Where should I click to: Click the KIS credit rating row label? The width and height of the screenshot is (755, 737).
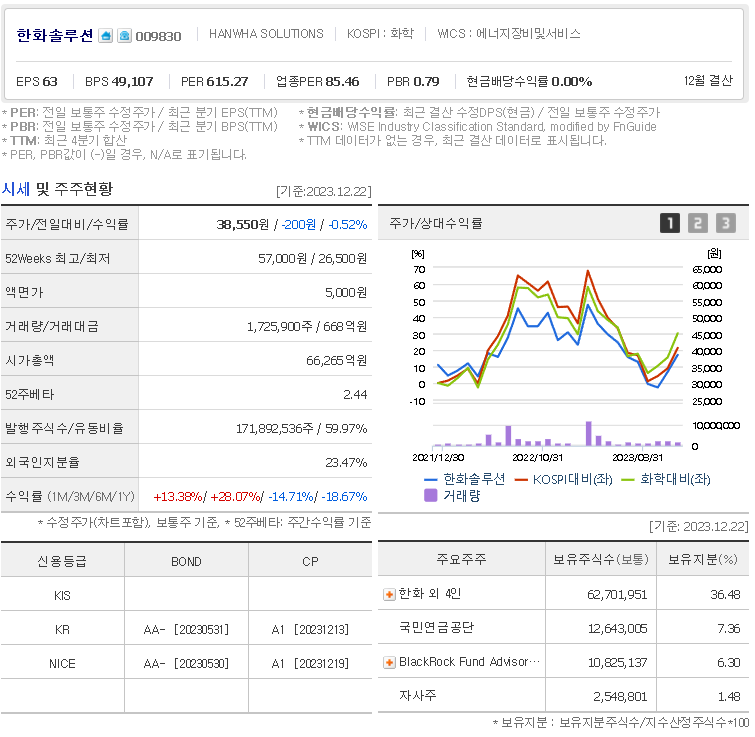click(62, 596)
